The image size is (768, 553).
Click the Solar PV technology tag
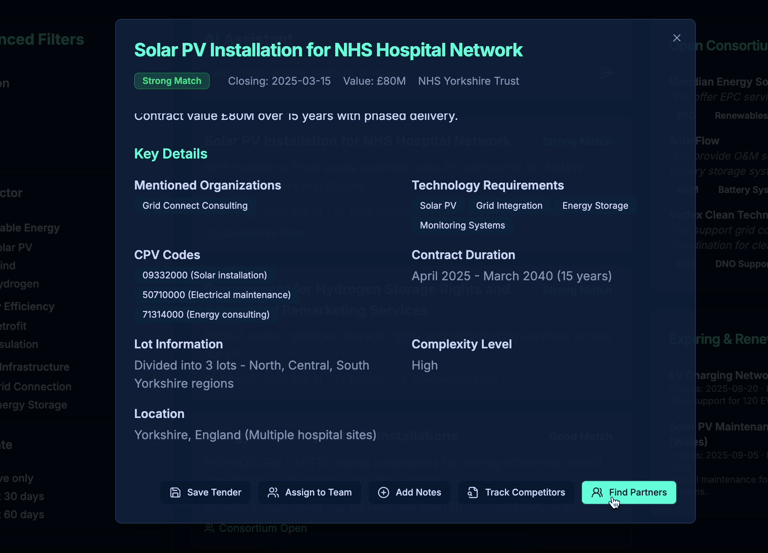tap(438, 206)
